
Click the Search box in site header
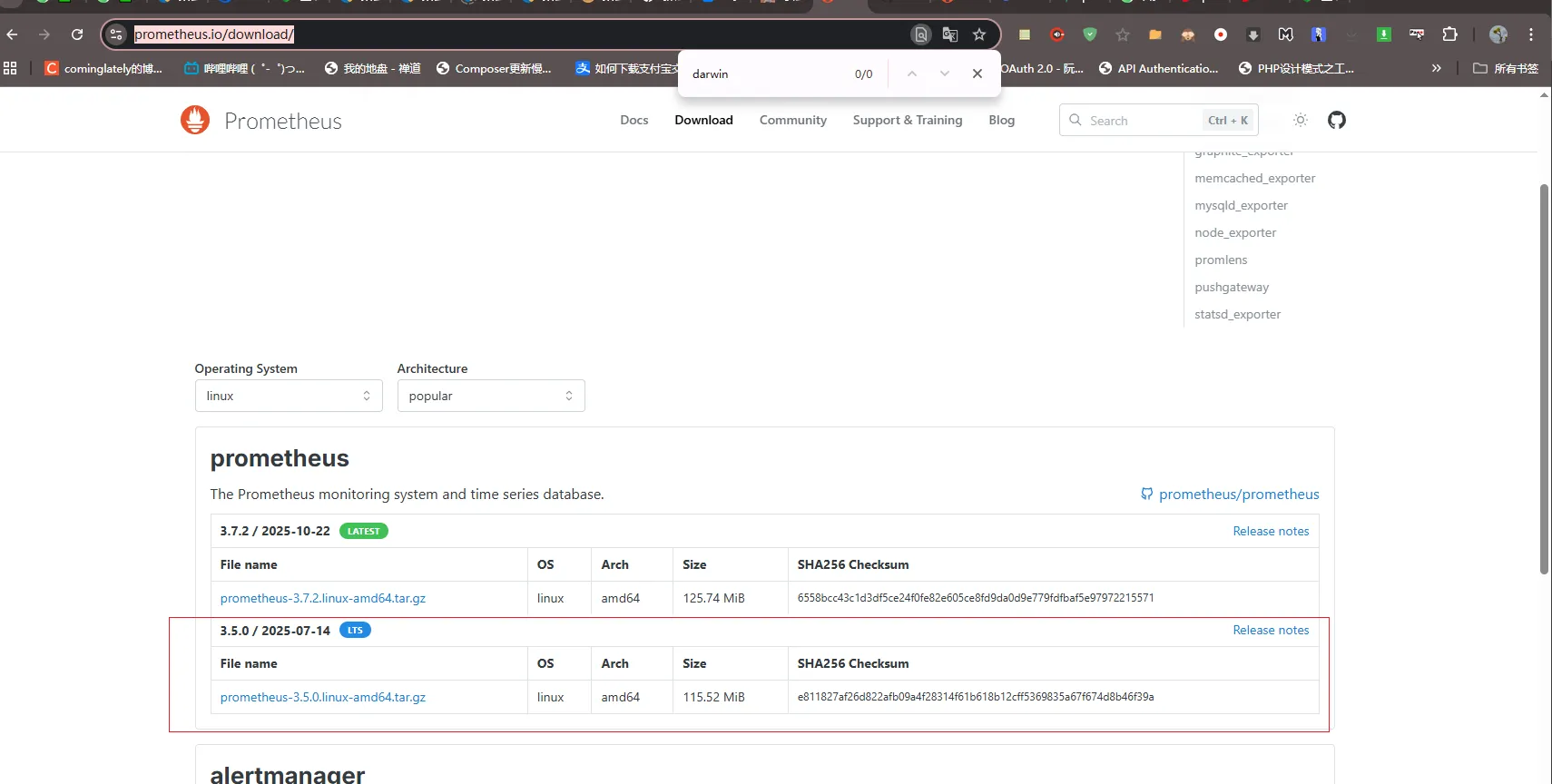pos(1158,120)
